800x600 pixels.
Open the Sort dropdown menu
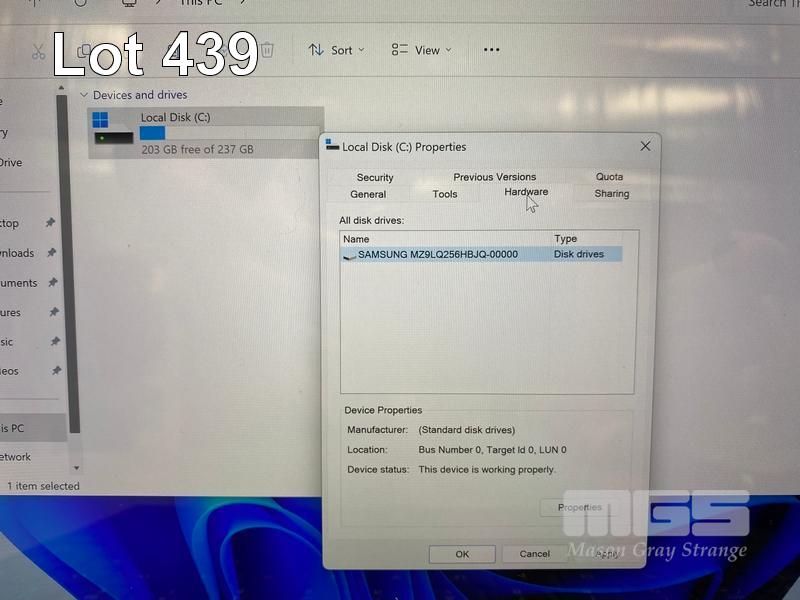(337, 50)
